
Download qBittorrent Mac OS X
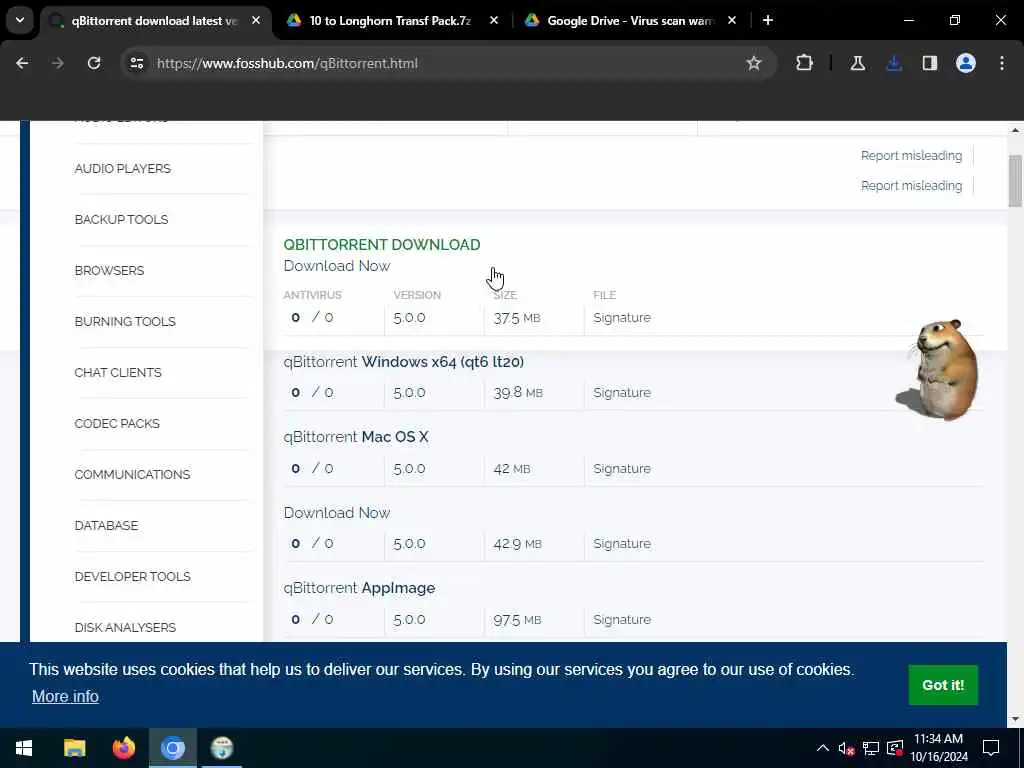tap(356, 437)
